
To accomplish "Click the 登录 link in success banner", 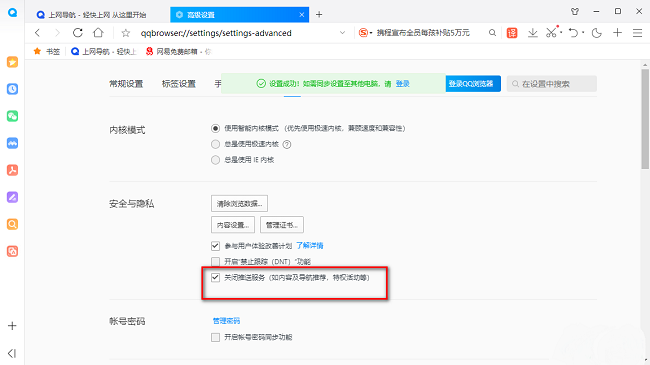I will (403, 84).
